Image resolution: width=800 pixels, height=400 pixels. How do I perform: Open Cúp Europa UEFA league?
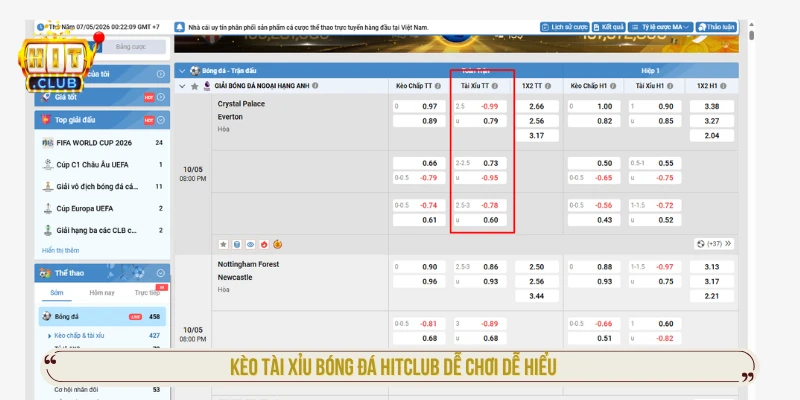102,209
